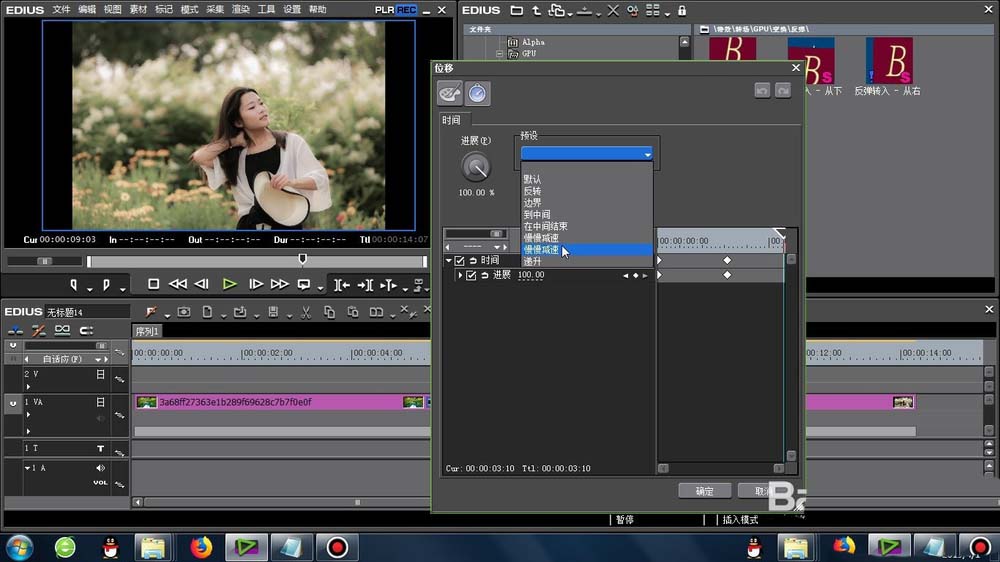Select the clip 3a68ff27363e1b289f69628c7b7f0e0f
Viewport: 1000px width, 562px height.
[282, 402]
